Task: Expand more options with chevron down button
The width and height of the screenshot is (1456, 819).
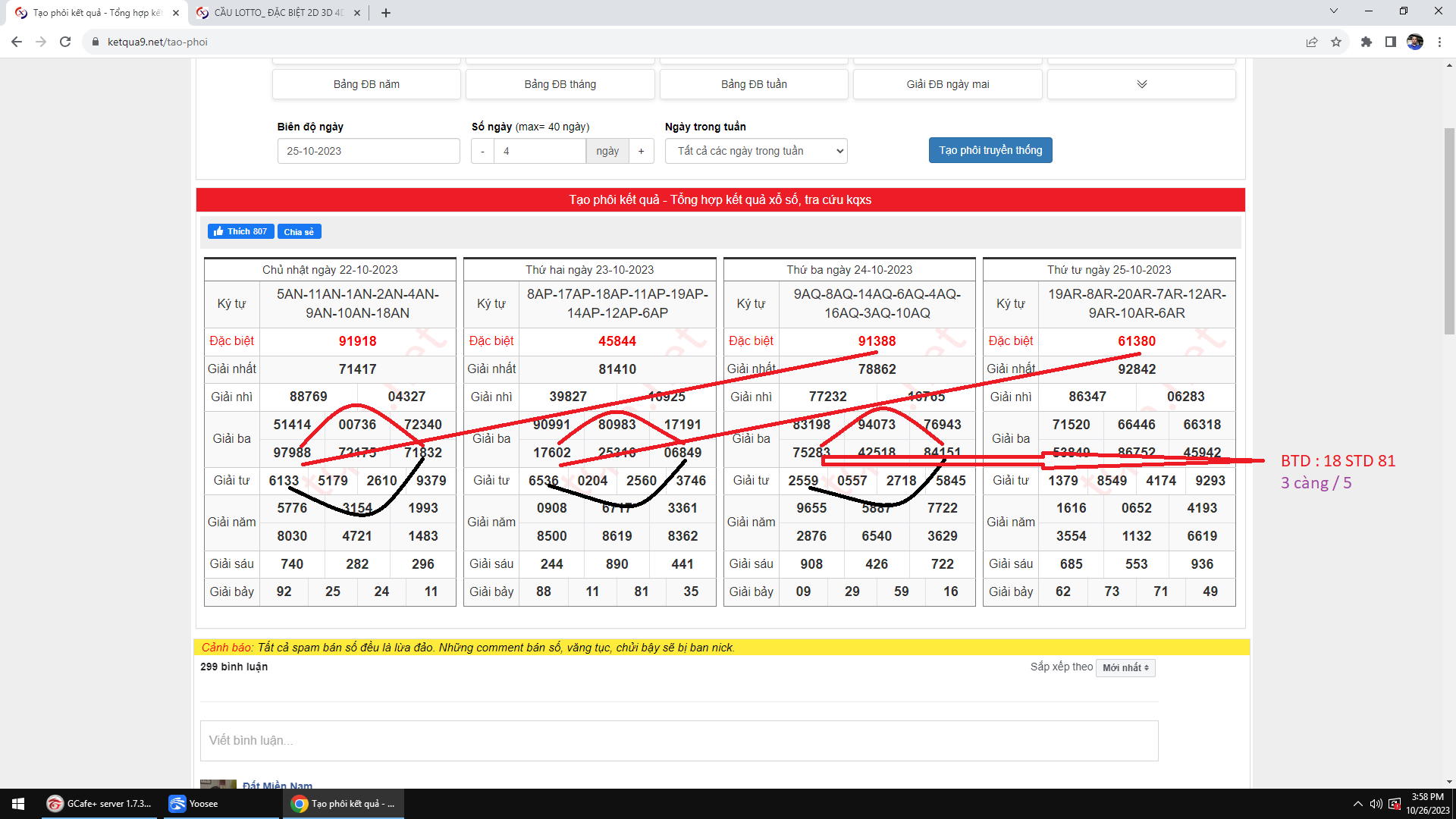Action: pos(1141,84)
